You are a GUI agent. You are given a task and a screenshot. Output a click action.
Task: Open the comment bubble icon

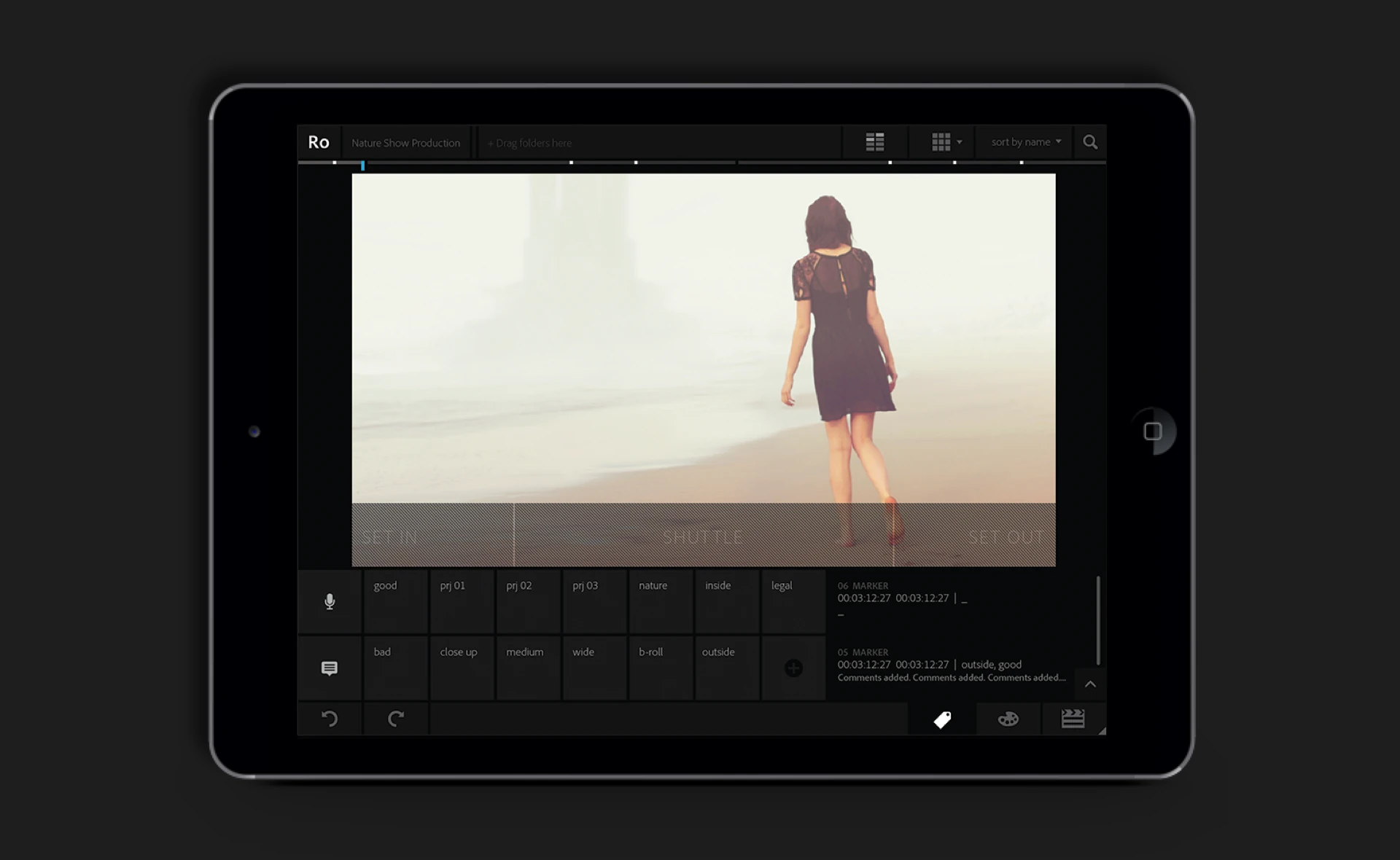pyautogui.click(x=330, y=668)
